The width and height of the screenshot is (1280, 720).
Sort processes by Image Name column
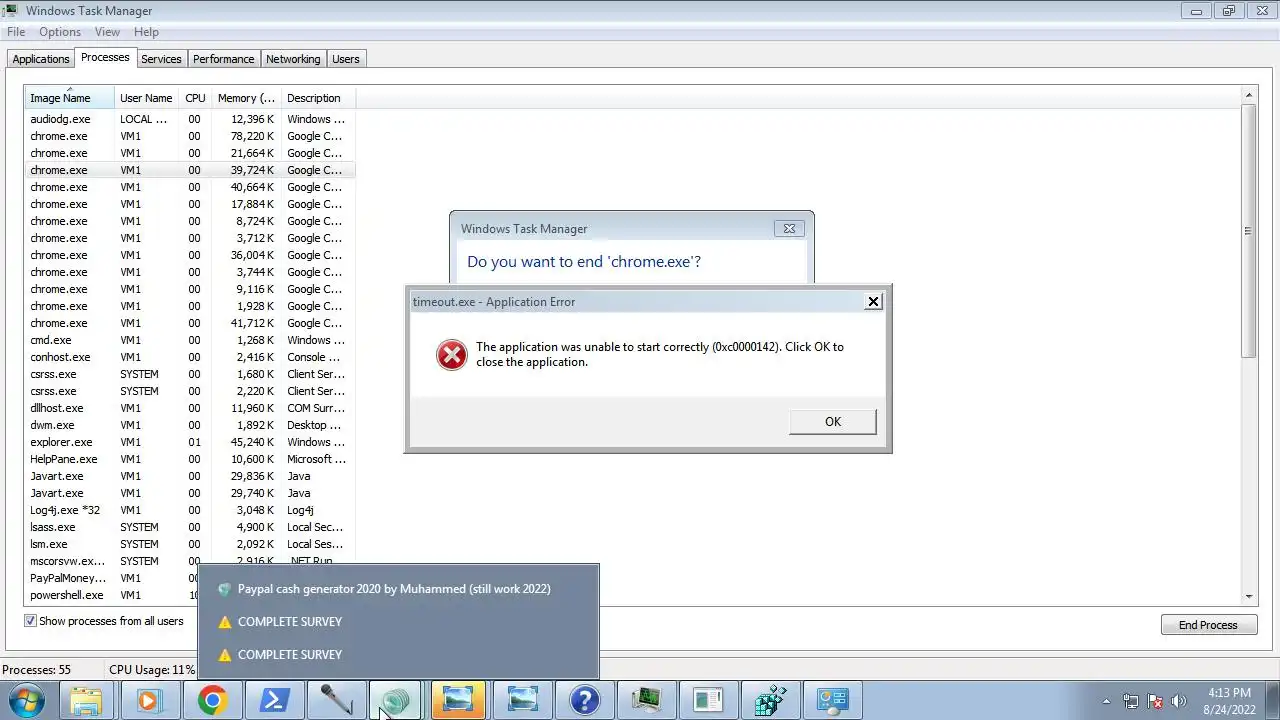click(x=69, y=98)
